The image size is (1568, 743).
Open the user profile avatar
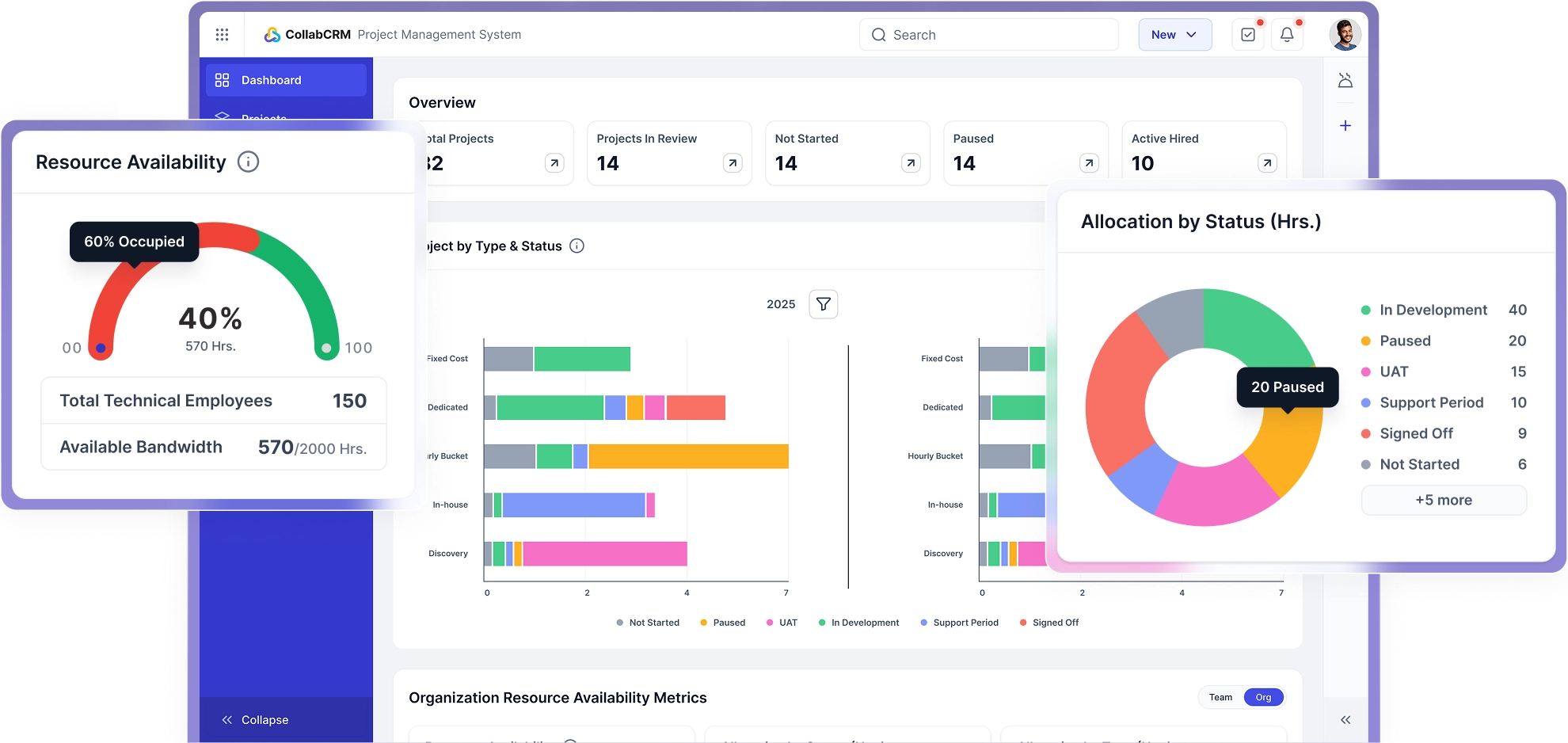pyautogui.click(x=1344, y=35)
